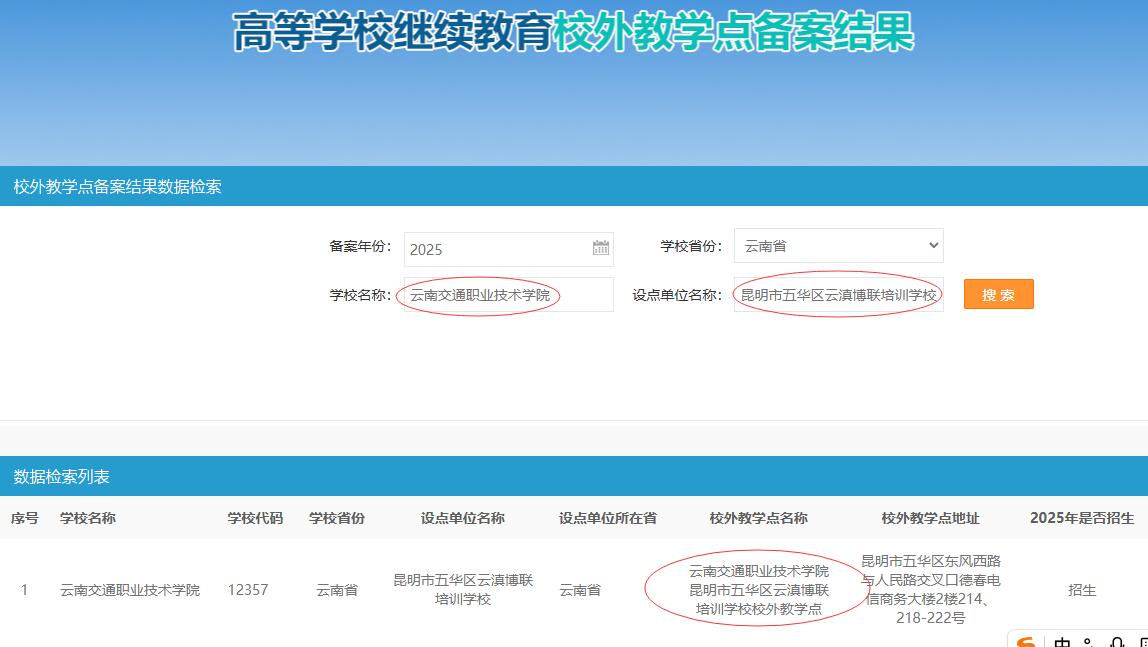Expand the 学校省份 dropdown showing 云南省
Image resolution: width=1148 pixels, height=647 pixels.
coord(838,246)
